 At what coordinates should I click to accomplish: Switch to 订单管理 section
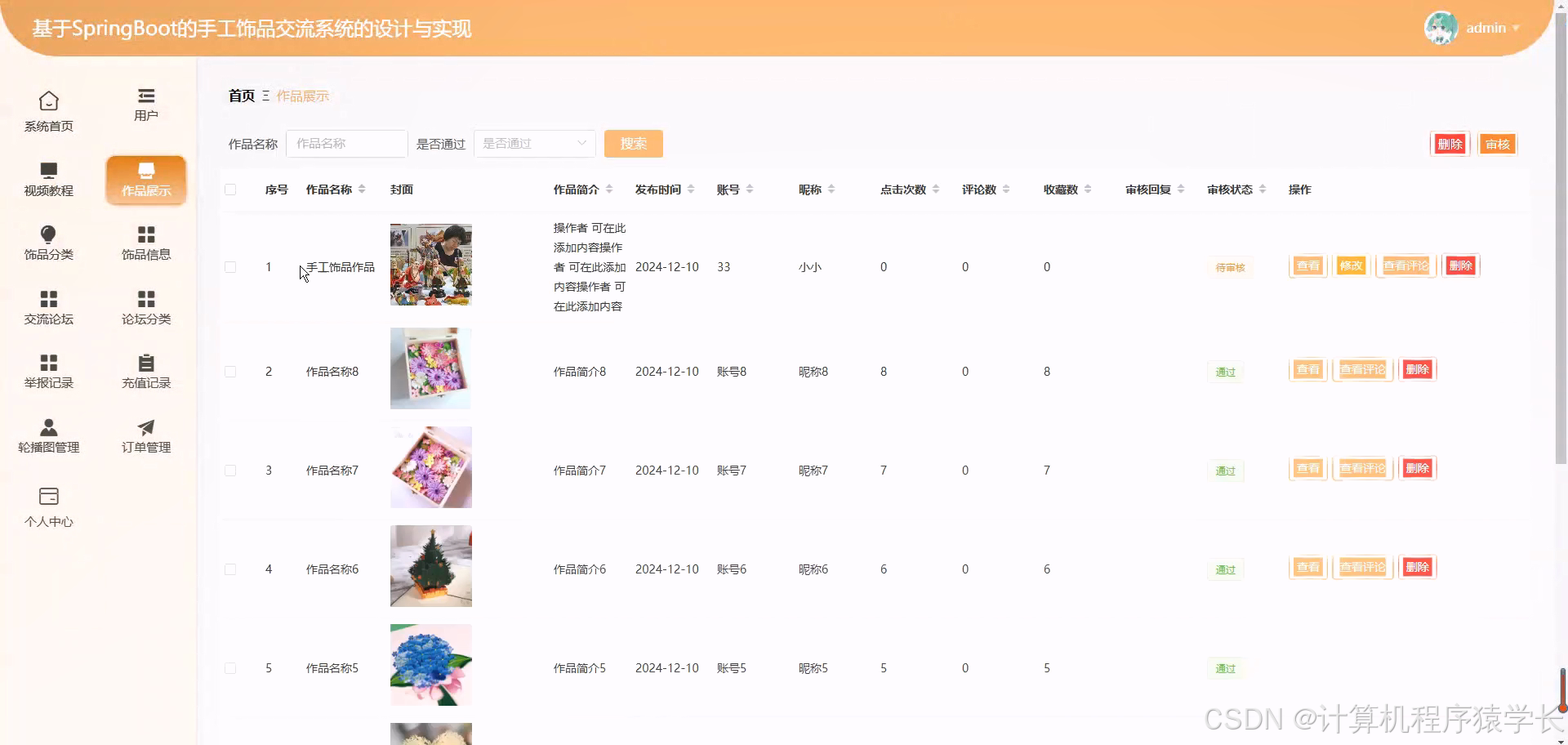(145, 434)
